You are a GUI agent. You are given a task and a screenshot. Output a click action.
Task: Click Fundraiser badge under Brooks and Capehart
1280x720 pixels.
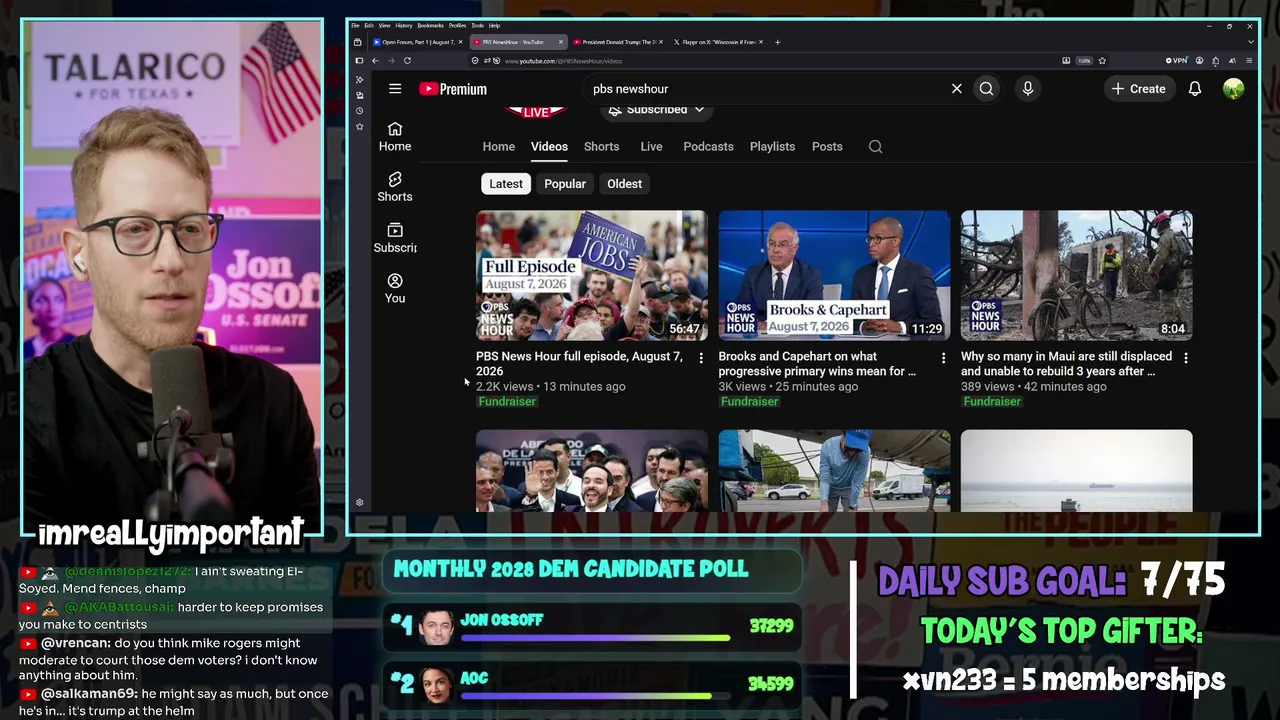pos(750,402)
